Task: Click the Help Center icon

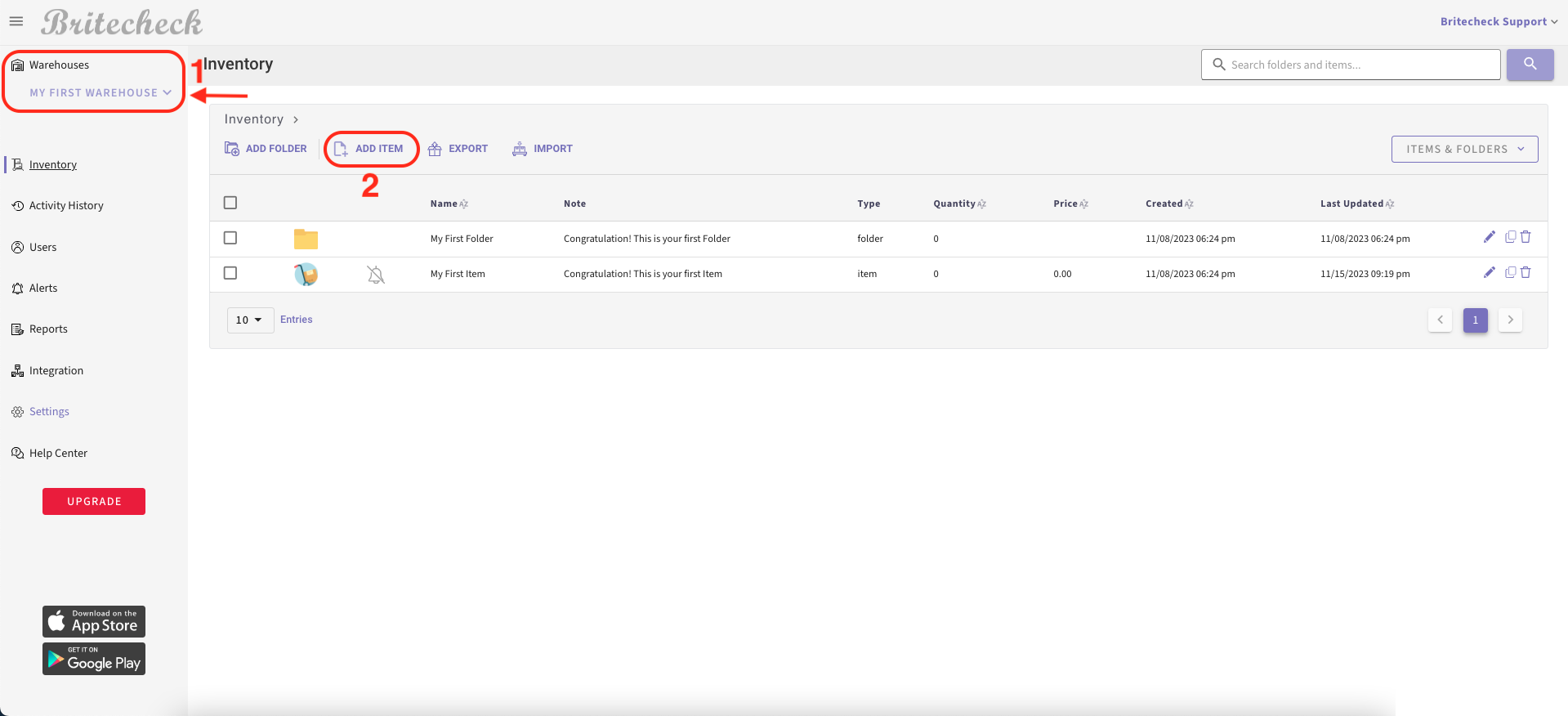Action: (17, 454)
